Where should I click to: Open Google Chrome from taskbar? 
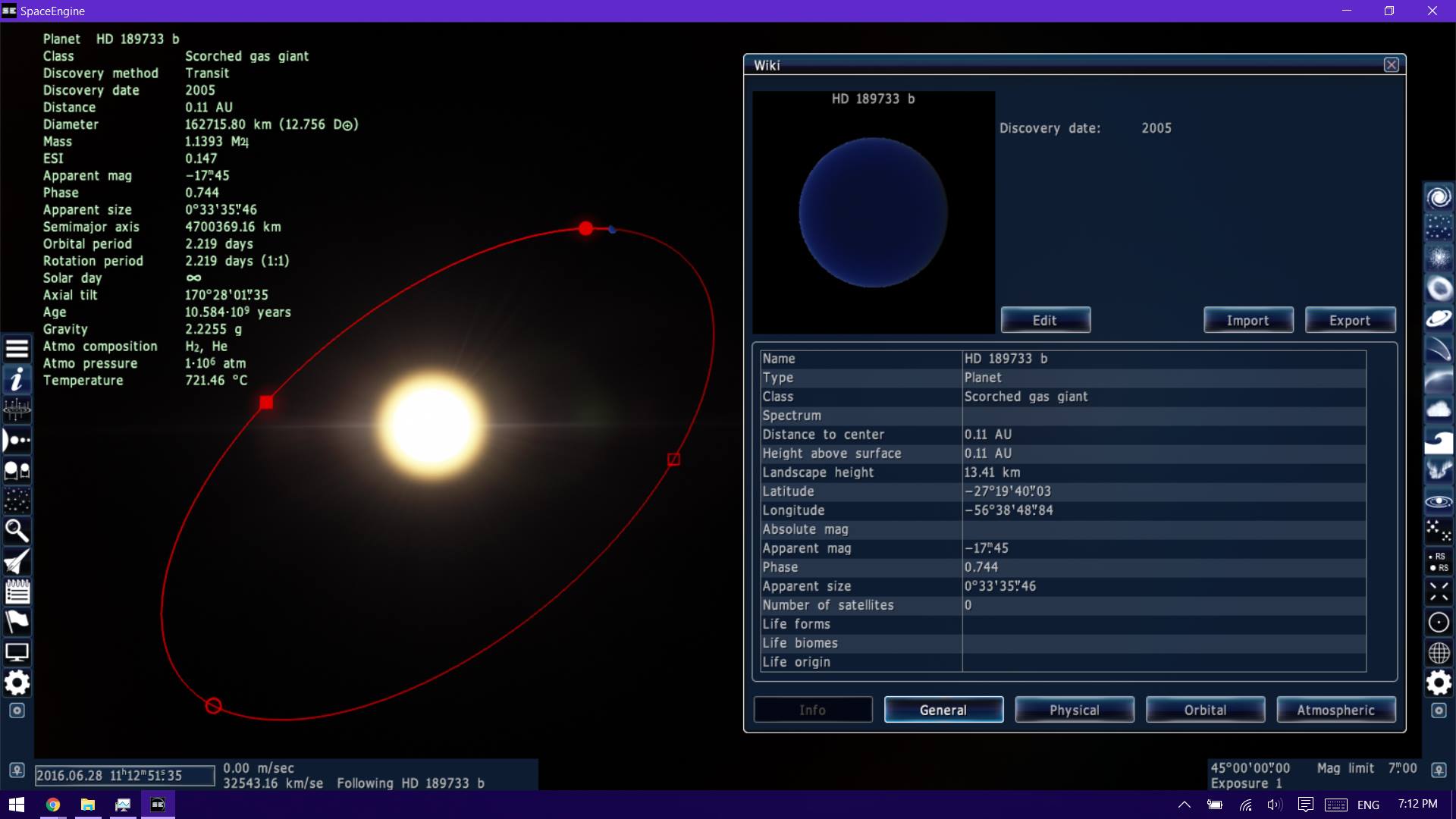pyautogui.click(x=52, y=805)
